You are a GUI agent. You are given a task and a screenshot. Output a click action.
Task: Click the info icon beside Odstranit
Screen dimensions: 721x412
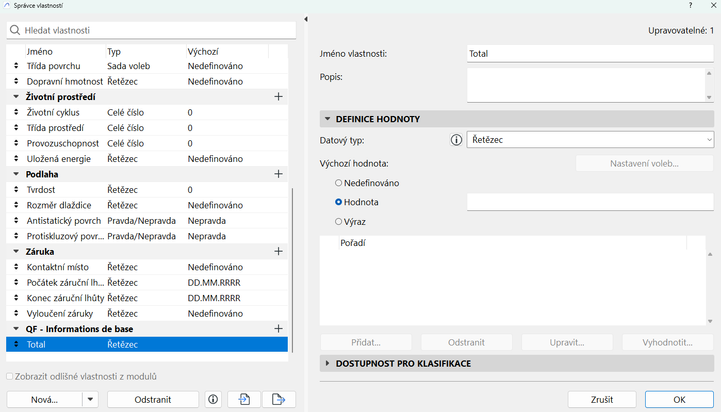coord(213,399)
